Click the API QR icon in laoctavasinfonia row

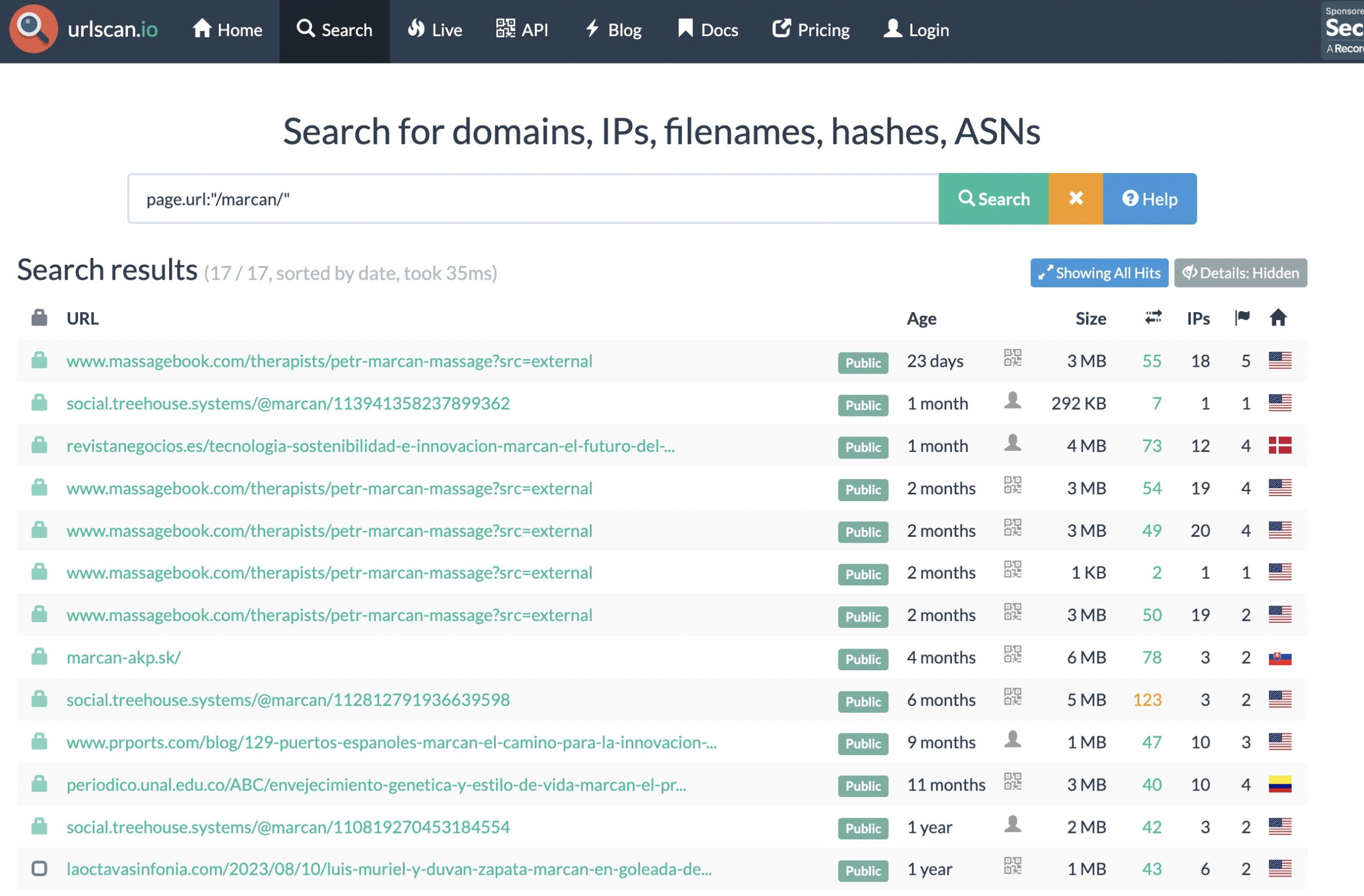pyautogui.click(x=1013, y=867)
